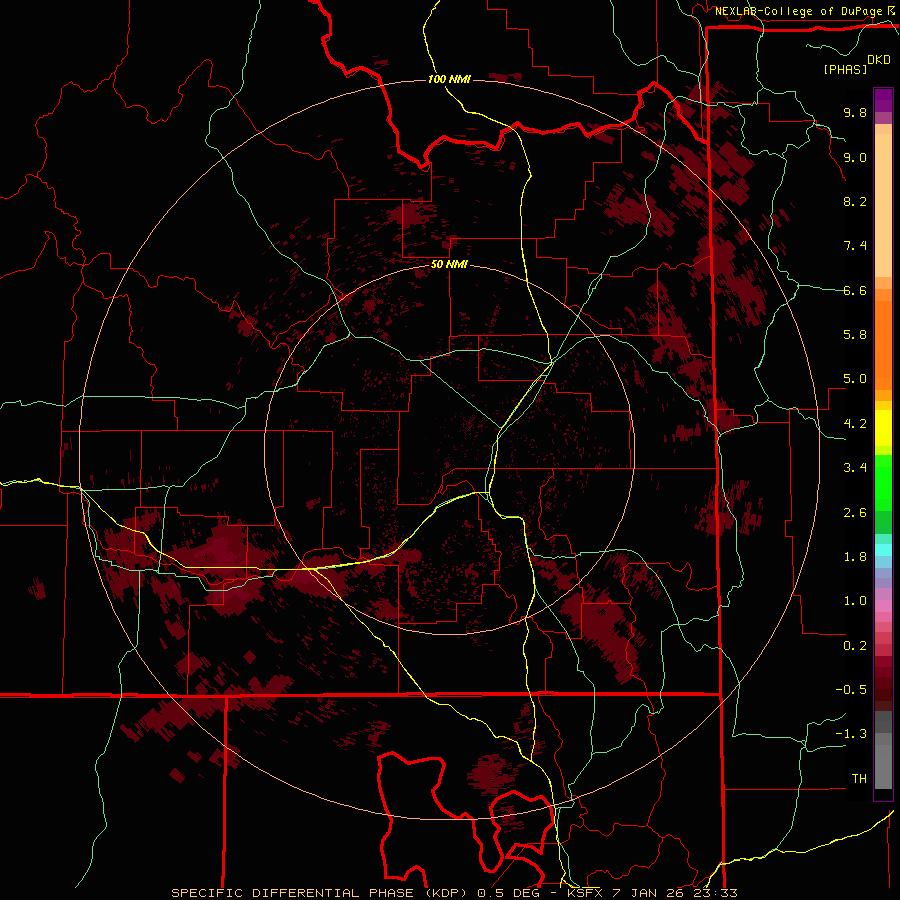Pick the pink segment of the color bar
This screenshot has width=900, height=900.
coord(883,606)
